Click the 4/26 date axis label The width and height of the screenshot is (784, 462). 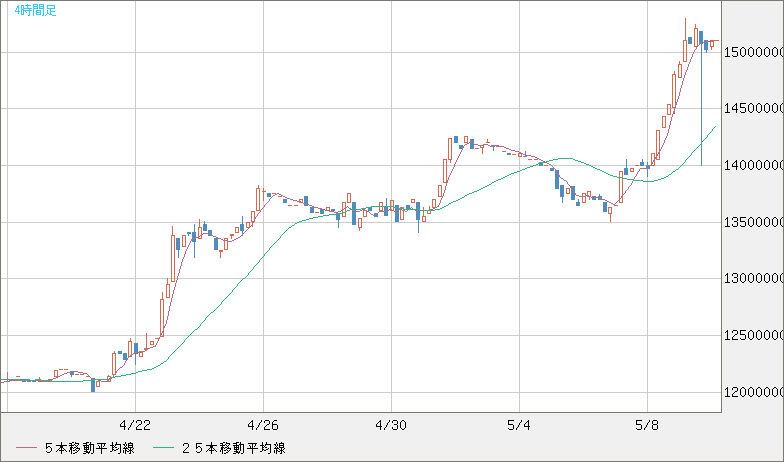263,426
